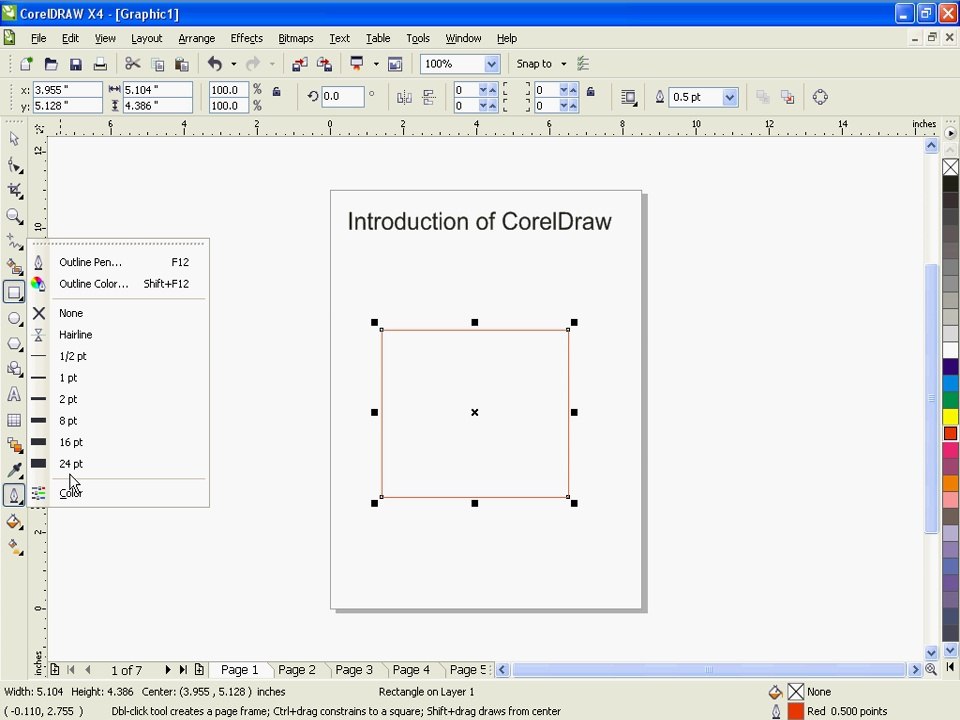This screenshot has height=720, width=960.
Task: Select 2 pt outline width
Action: pos(119,399)
